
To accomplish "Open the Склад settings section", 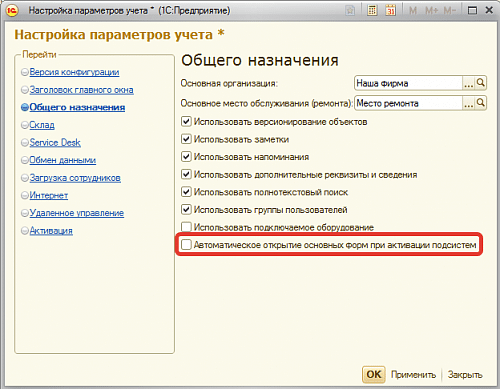I will 42,125.
